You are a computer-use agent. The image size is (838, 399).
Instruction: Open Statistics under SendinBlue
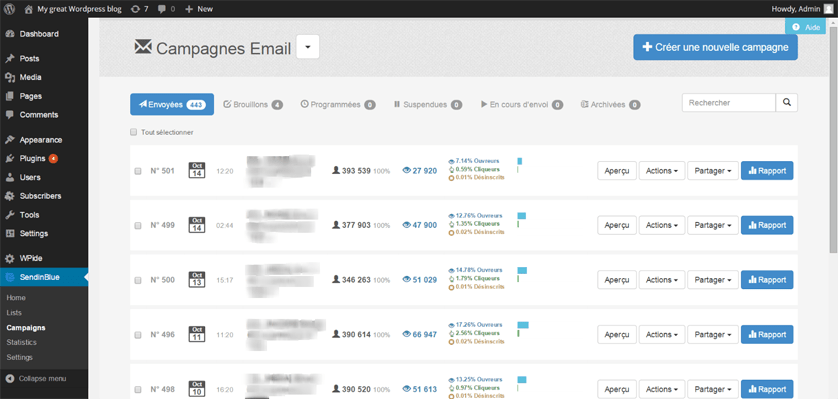pos(21,342)
